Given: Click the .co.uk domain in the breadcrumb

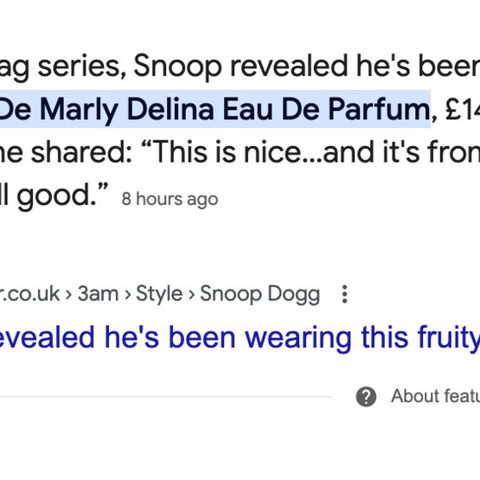Looking at the screenshot, I should tap(30, 294).
